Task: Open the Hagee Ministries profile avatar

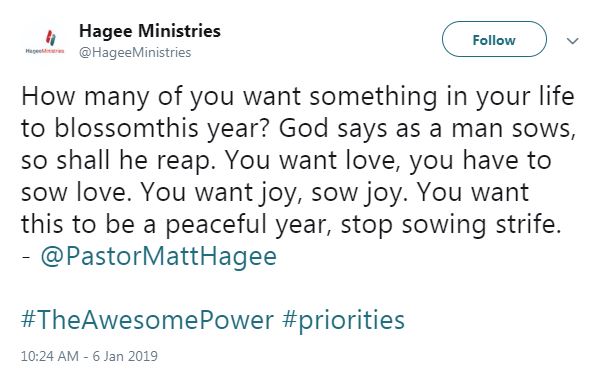Action: 45,41
